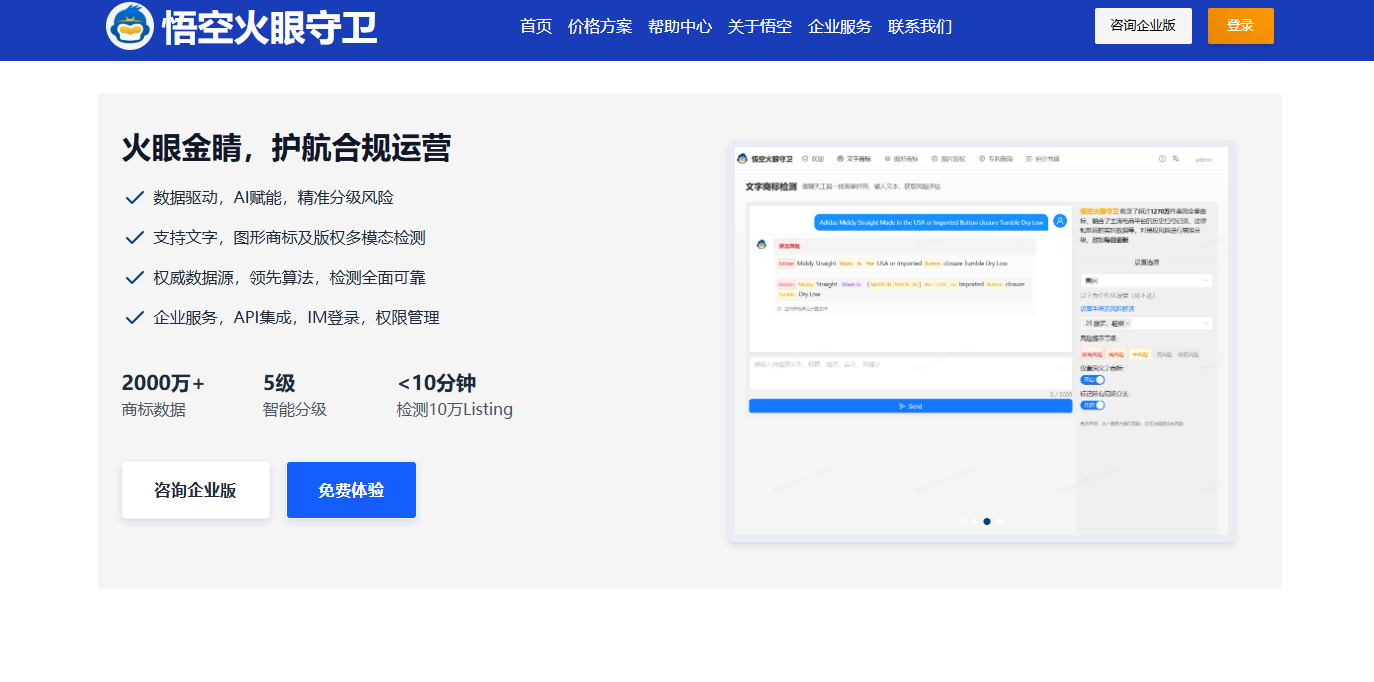Open the 专利查询 icon in demo navigation

coord(980,158)
